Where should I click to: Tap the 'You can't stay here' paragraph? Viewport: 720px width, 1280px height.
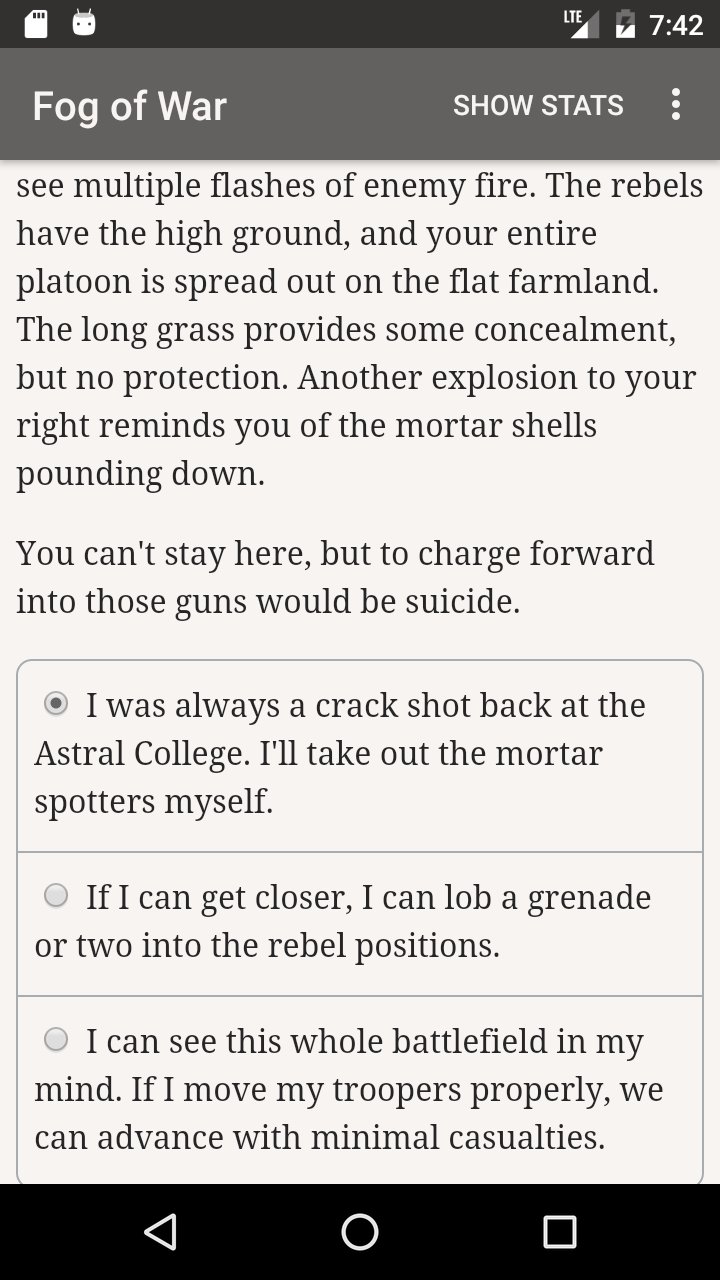335,577
